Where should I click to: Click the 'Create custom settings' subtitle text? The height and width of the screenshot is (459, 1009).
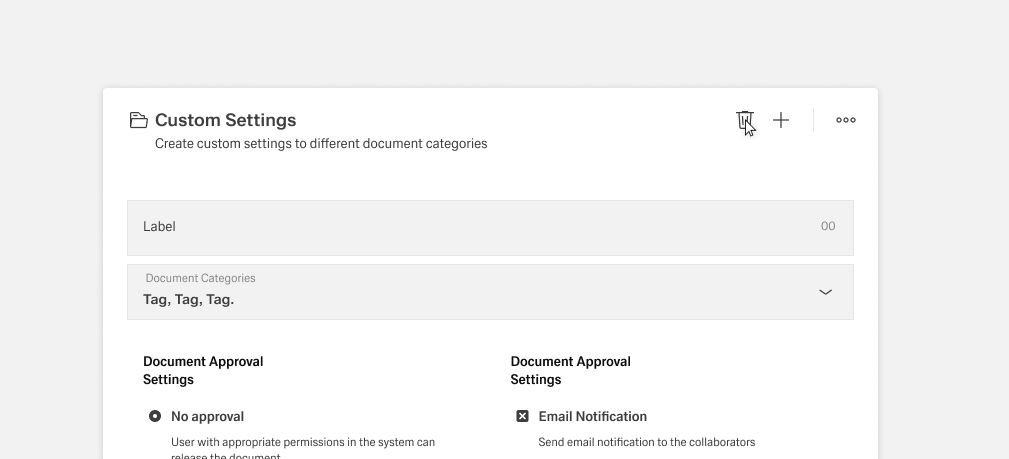(321, 144)
